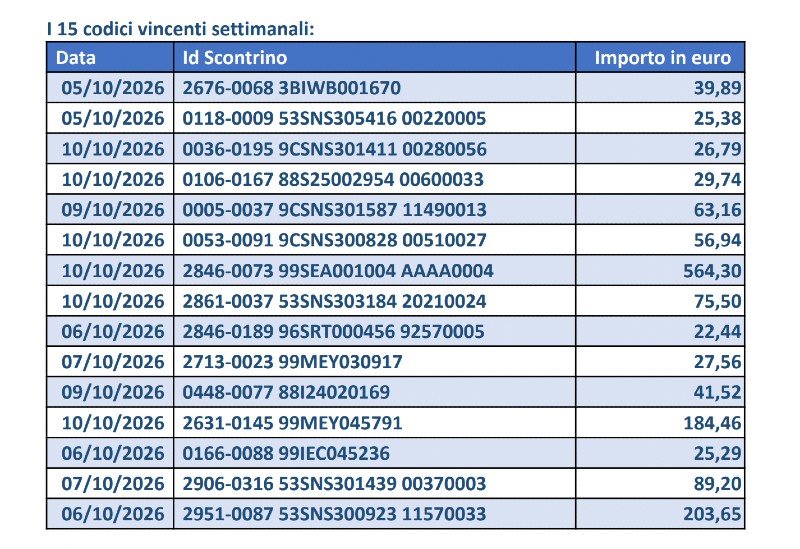Click the title I 15 codici vincenti settimanali

[x=180, y=29]
